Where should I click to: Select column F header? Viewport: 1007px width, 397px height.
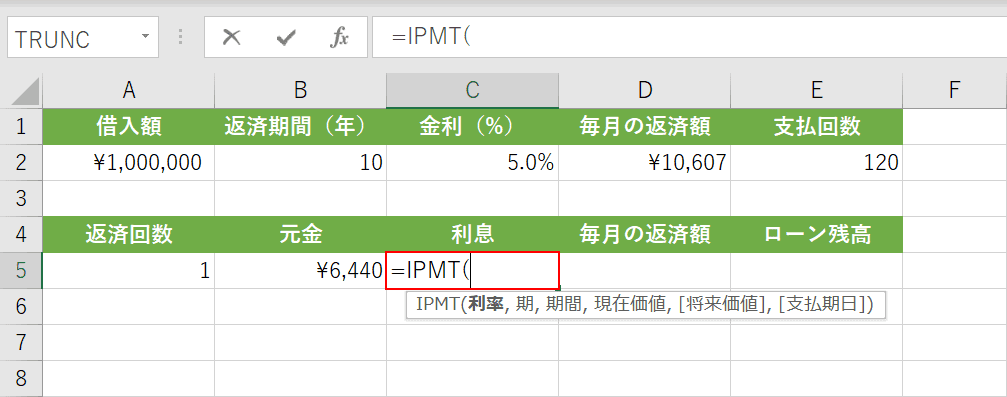pos(954,91)
